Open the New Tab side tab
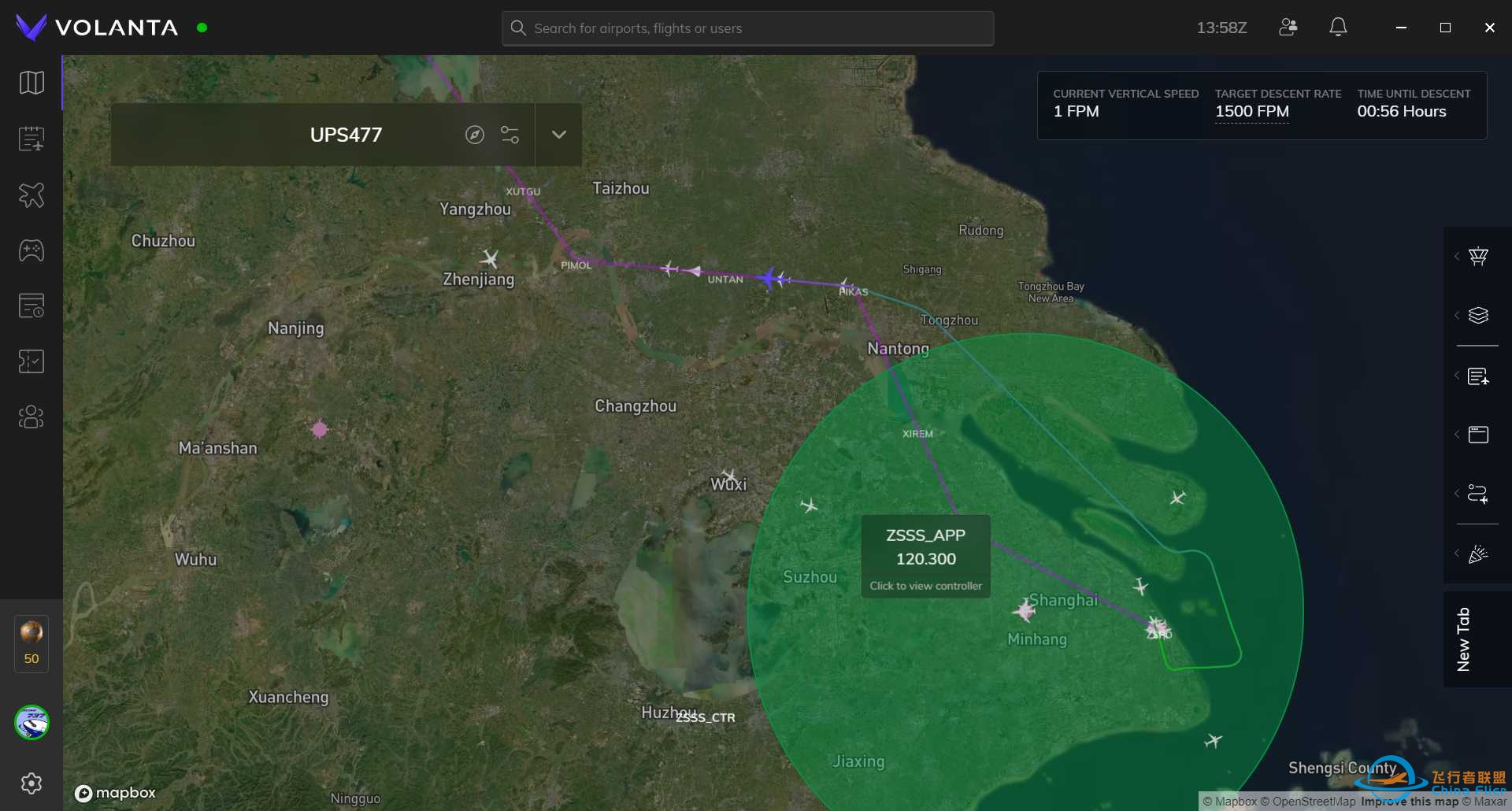The width and height of the screenshot is (1512, 811). point(1463,639)
